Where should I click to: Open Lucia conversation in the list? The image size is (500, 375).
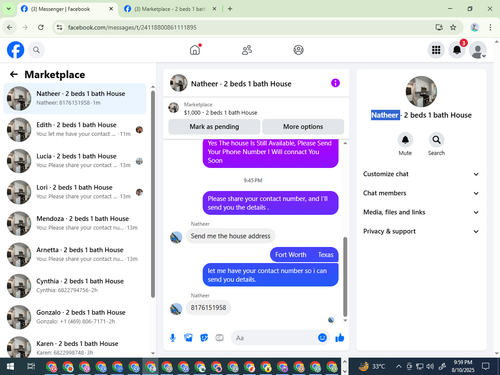pos(75,161)
